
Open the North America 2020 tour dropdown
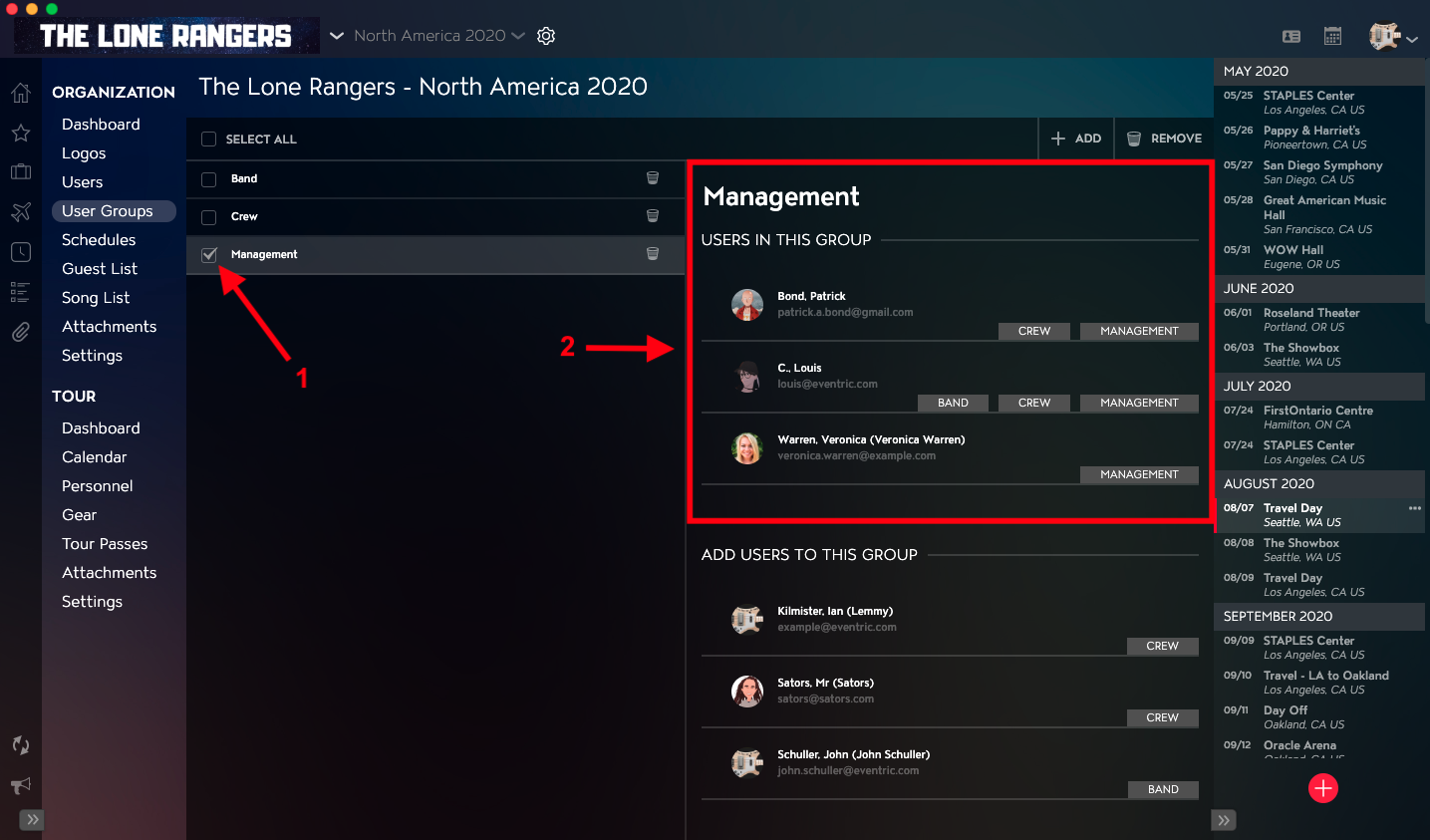[x=439, y=36]
